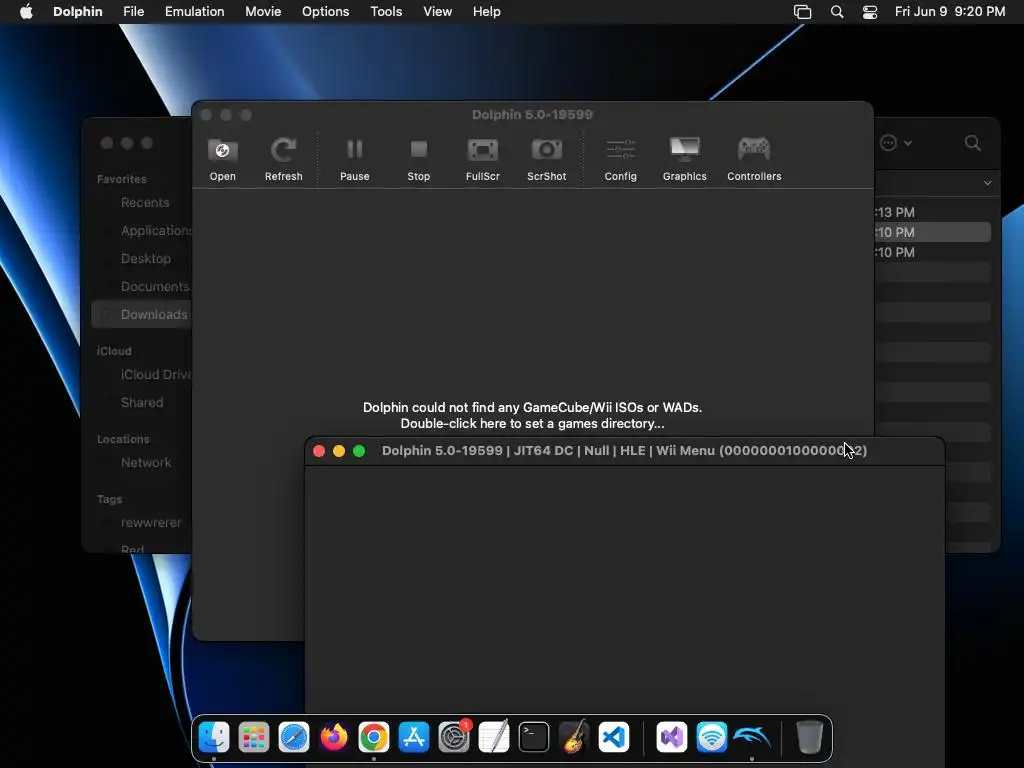Select Applications in Finder sidebar
This screenshot has width=1024, height=768.
click(155, 231)
